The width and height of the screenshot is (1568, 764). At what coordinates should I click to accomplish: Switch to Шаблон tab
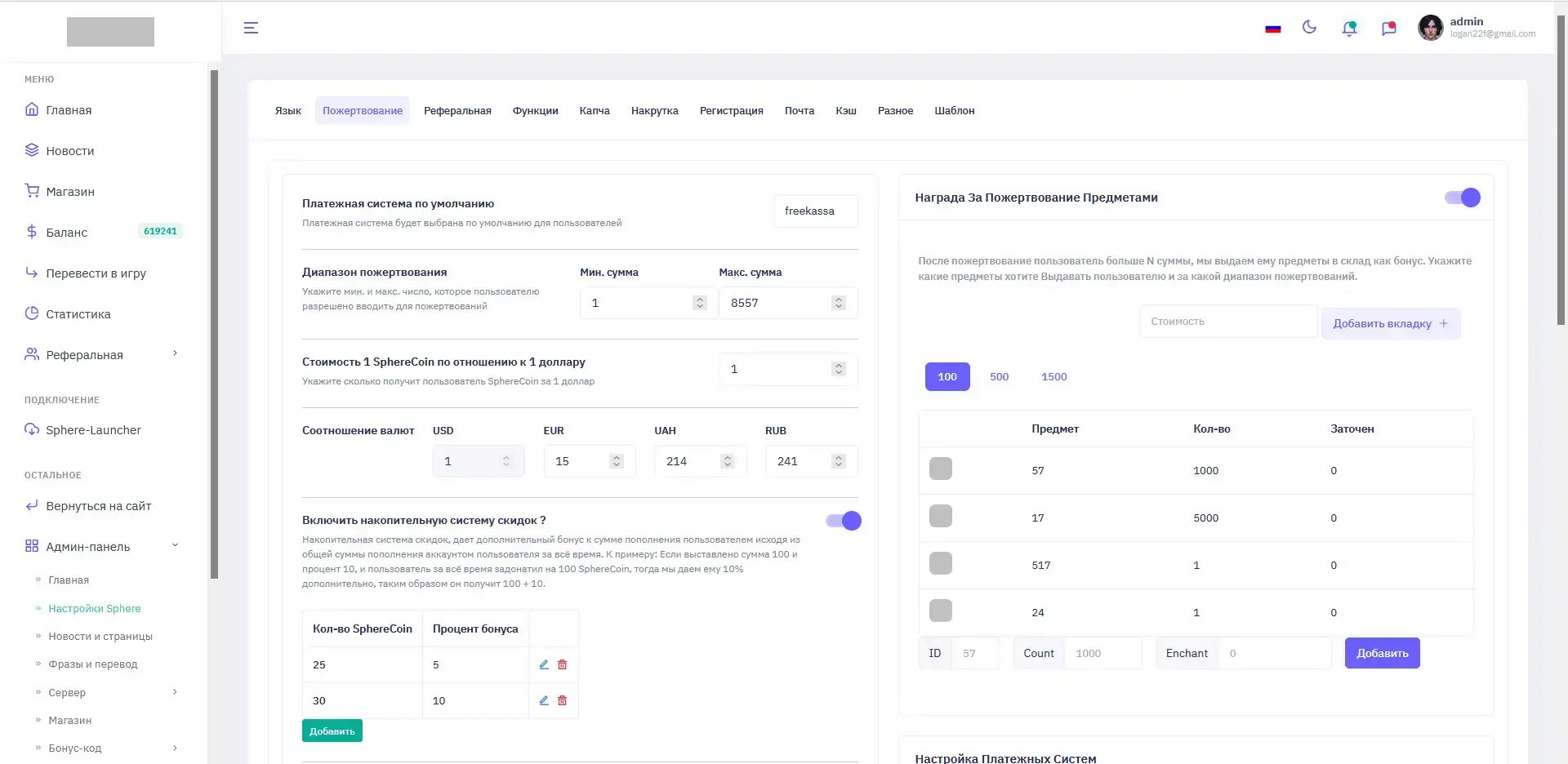click(x=955, y=110)
